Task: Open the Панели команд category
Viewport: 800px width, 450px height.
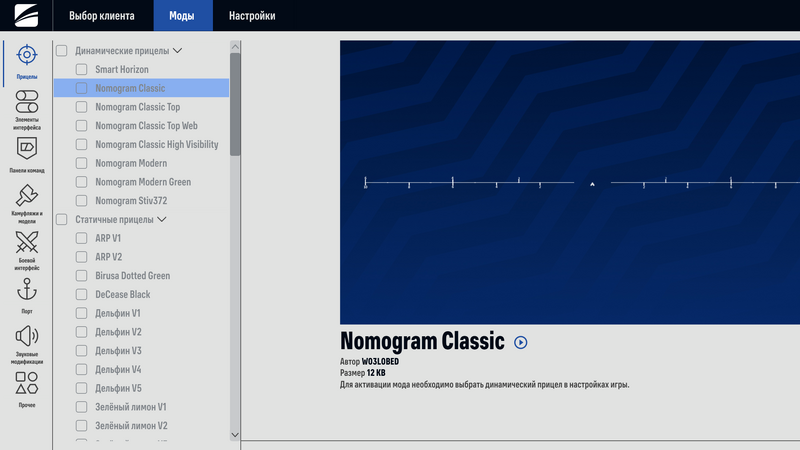Action: click(x=27, y=151)
